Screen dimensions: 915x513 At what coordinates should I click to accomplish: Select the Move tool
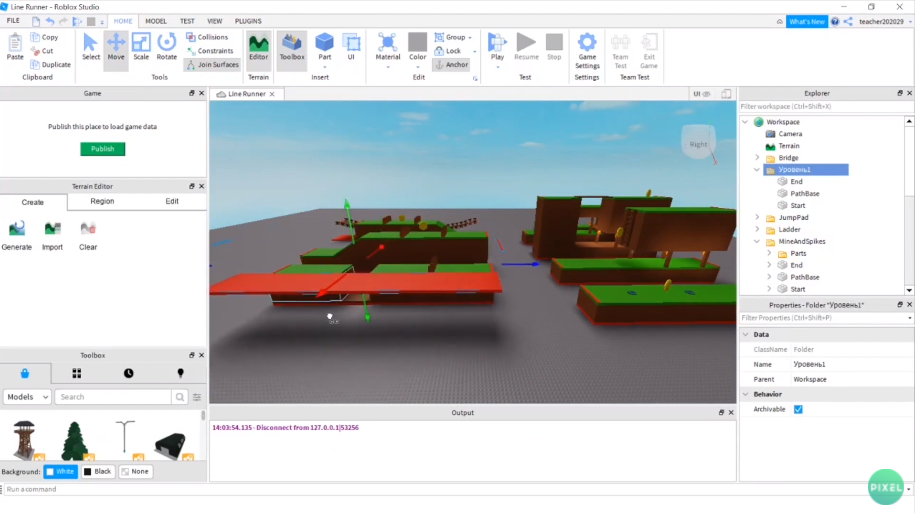116,47
